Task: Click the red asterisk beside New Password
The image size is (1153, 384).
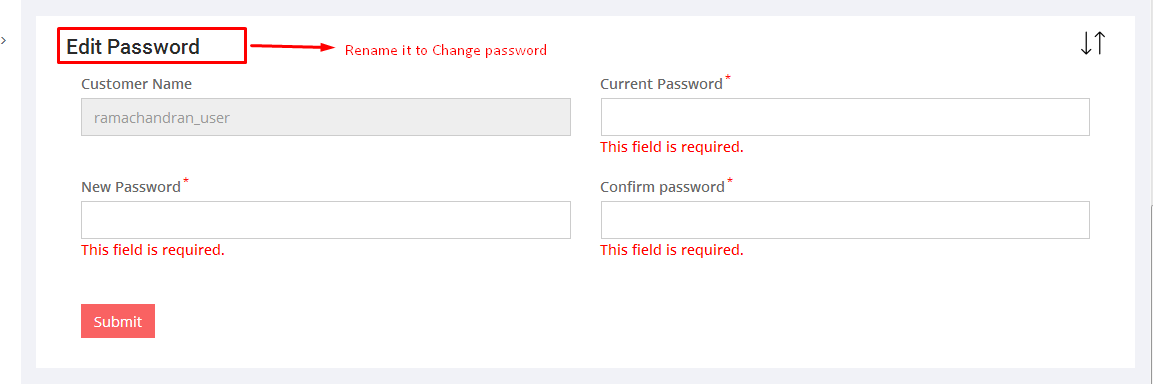Action: coord(186,181)
